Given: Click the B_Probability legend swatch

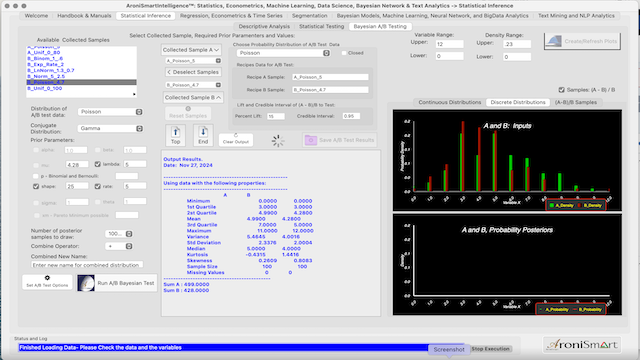Looking at the screenshot, I should (575, 309).
